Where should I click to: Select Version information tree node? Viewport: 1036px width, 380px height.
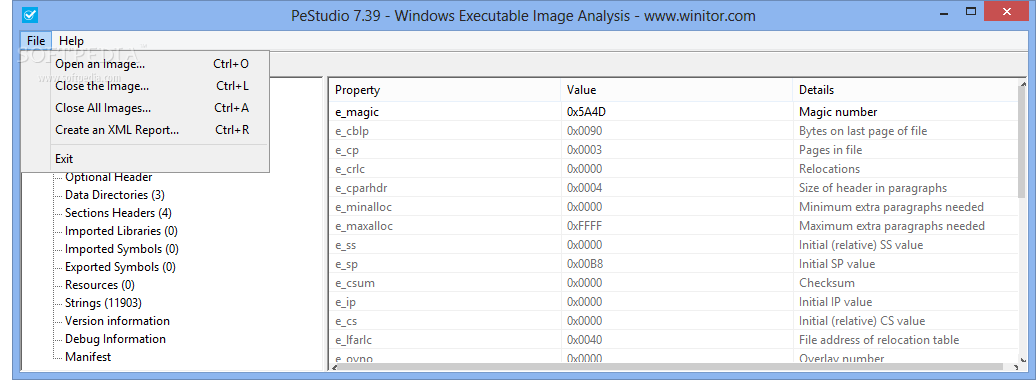pos(117,321)
